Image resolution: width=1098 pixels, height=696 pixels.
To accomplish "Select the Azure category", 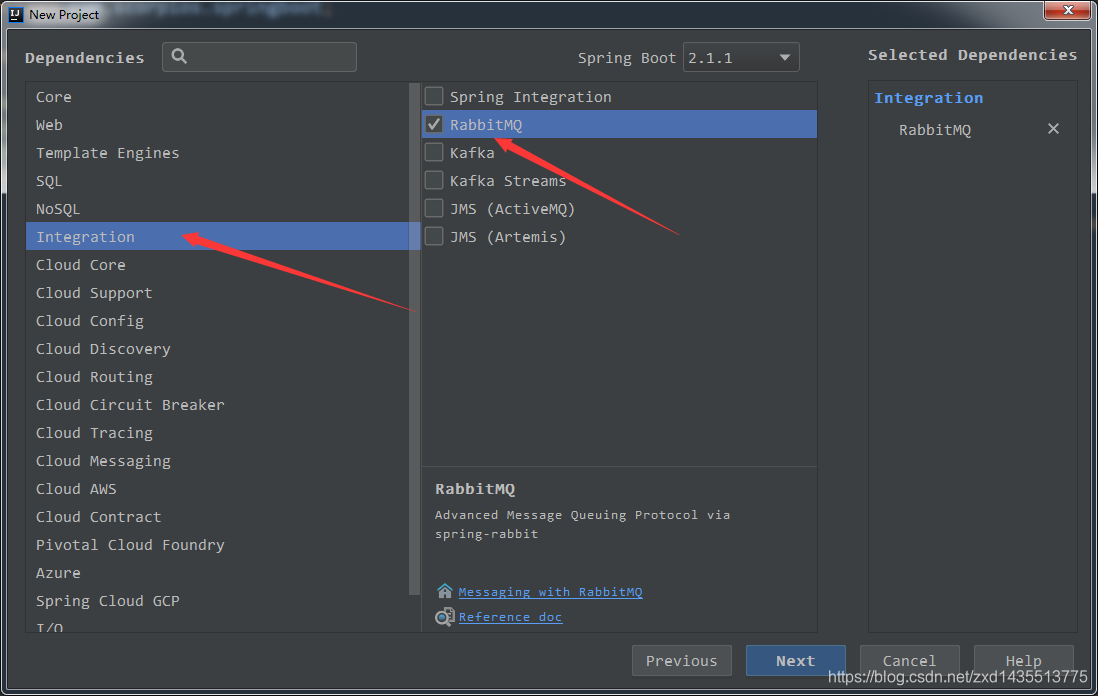I will click(217, 573).
